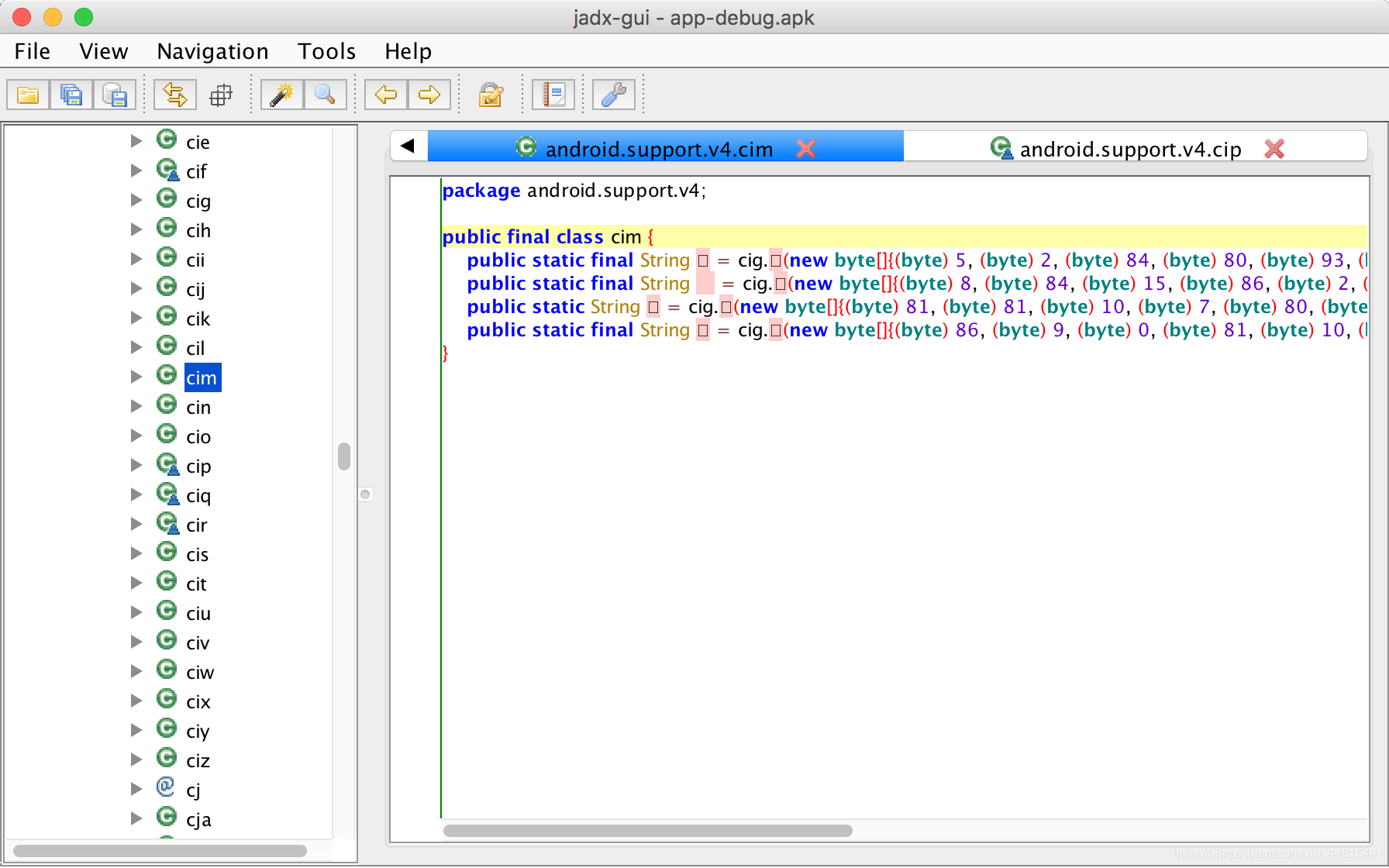Screen dimensions: 1389x868
Task: Open the View menu
Action: click(x=103, y=51)
